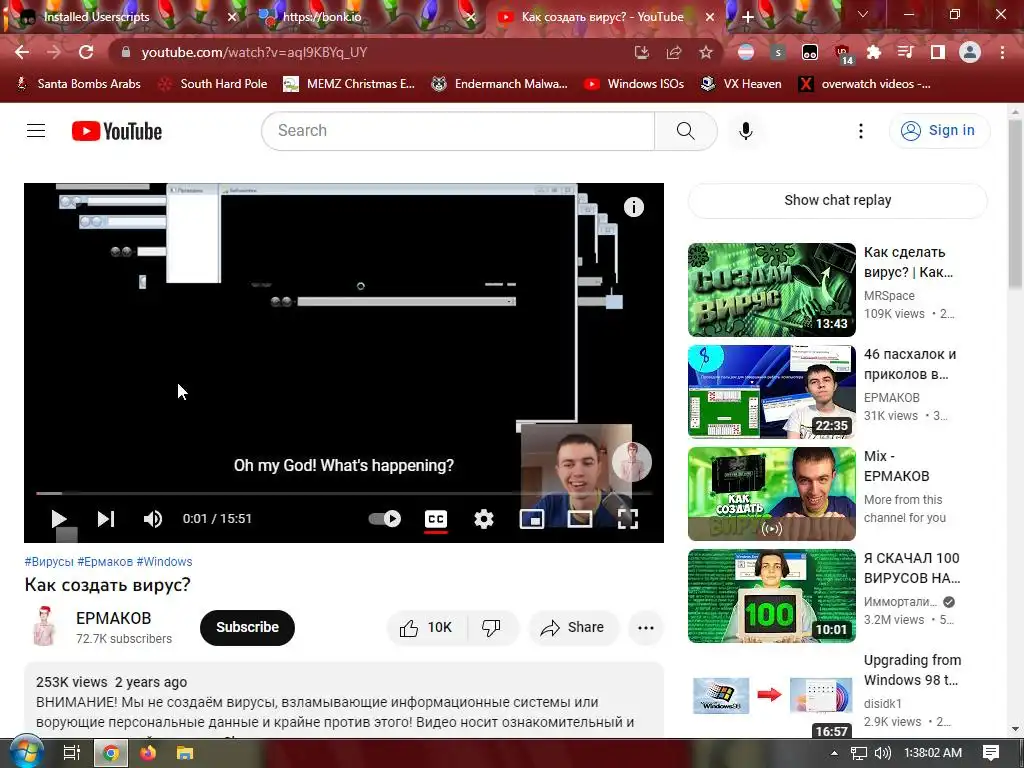
Task: Toggle browser side panel
Action: pyautogui.click(x=938, y=52)
